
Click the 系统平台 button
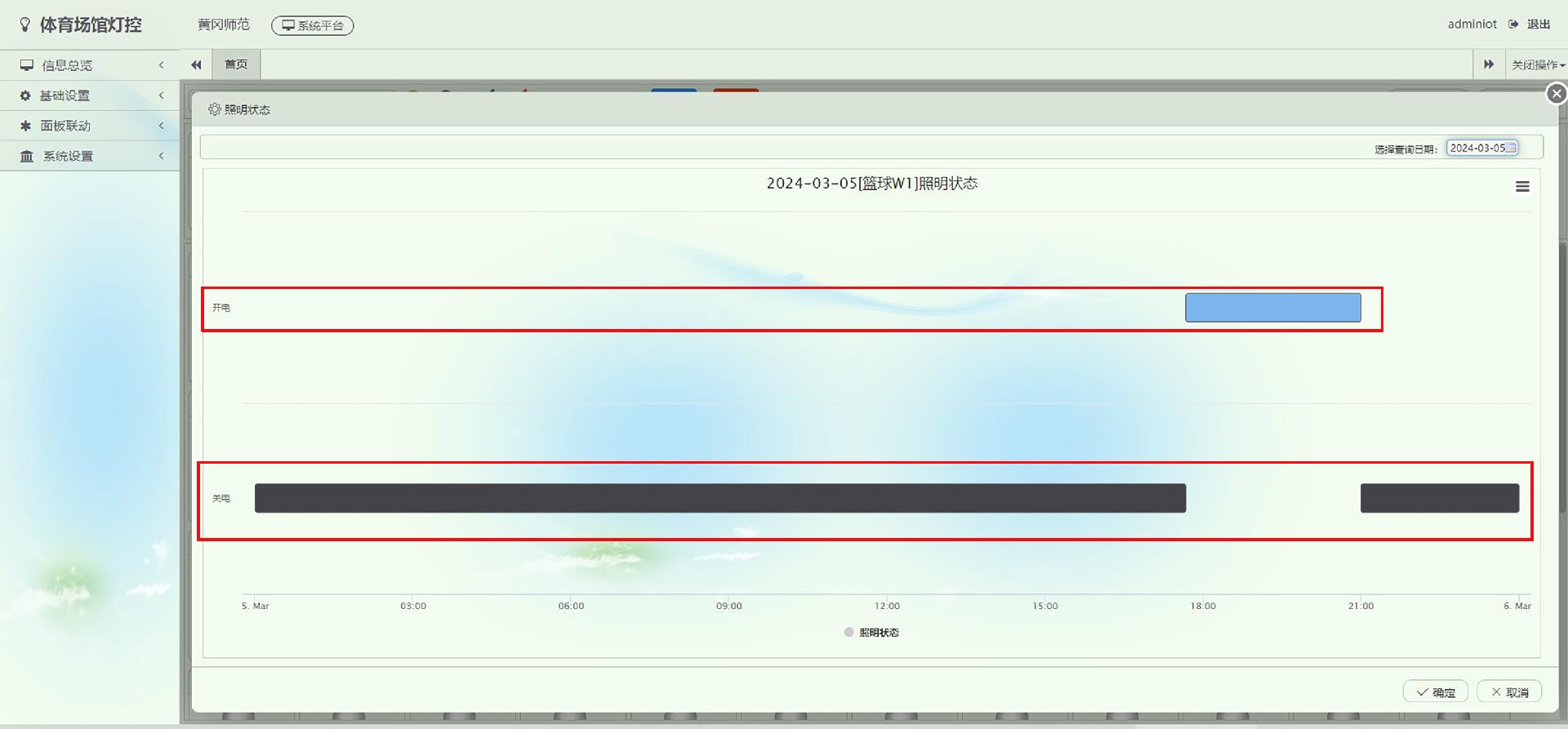[313, 26]
